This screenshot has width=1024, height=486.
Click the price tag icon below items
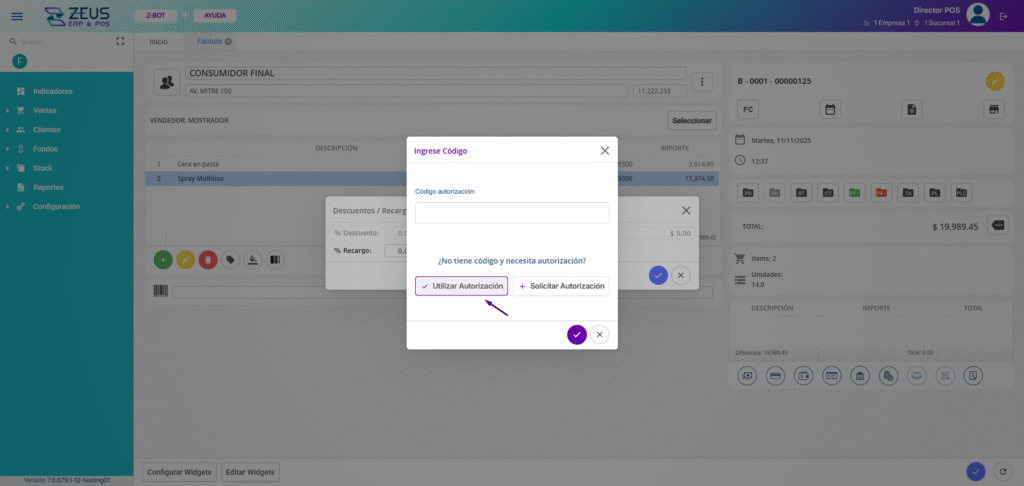click(x=230, y=260)
